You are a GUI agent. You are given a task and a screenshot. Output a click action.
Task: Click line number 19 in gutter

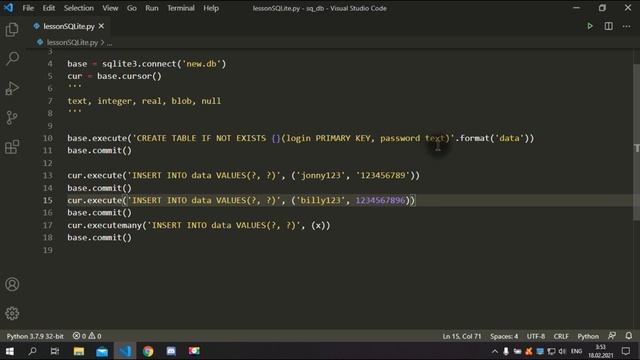click(x=48, y=250)
